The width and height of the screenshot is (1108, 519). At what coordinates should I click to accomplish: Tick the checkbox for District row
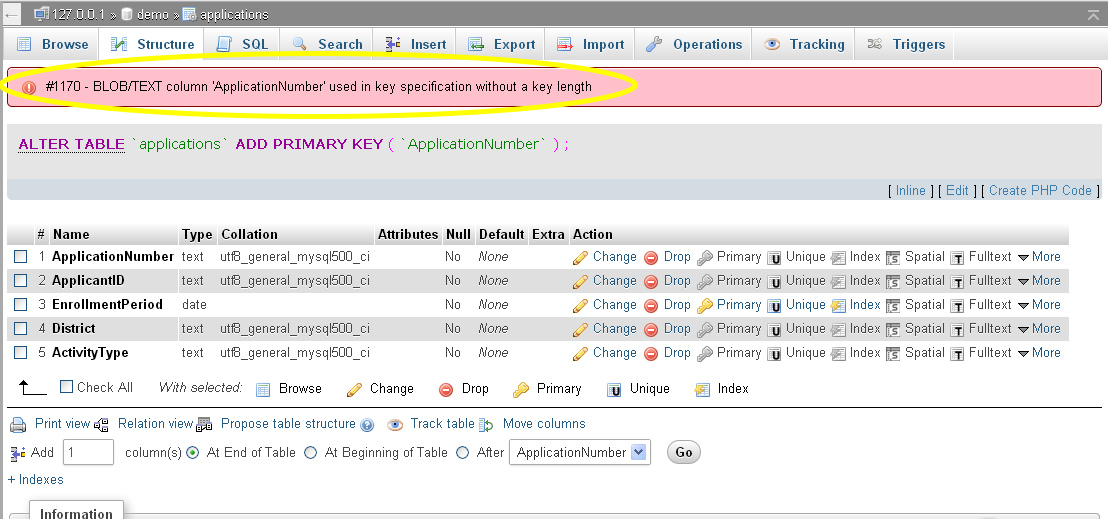click(21, 329)
